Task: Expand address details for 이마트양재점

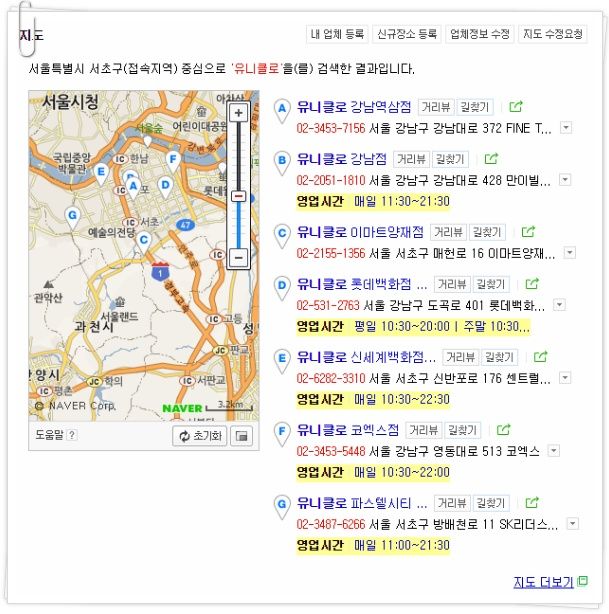Action: [x=570, y=253]
